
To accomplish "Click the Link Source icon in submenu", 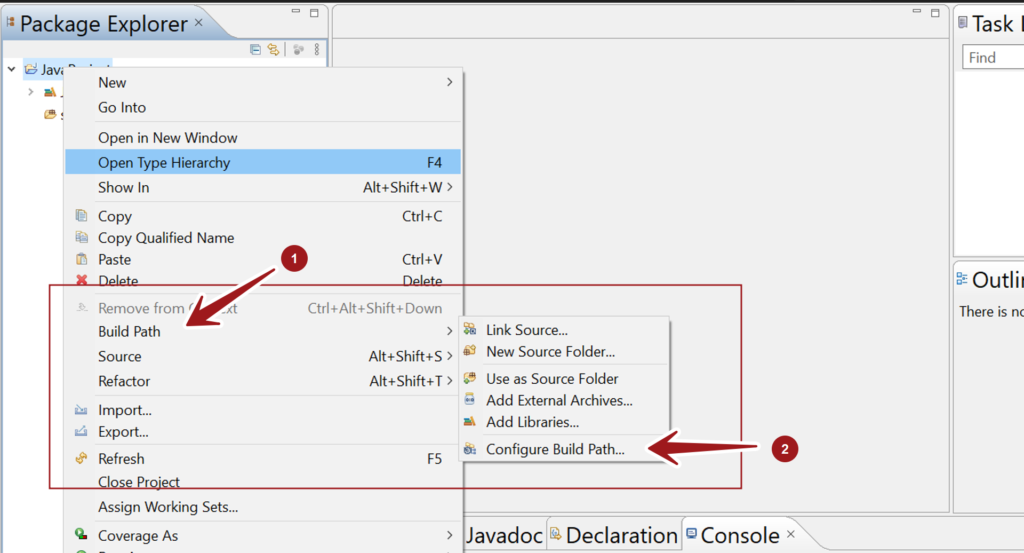I will click(x=470, y=330).
